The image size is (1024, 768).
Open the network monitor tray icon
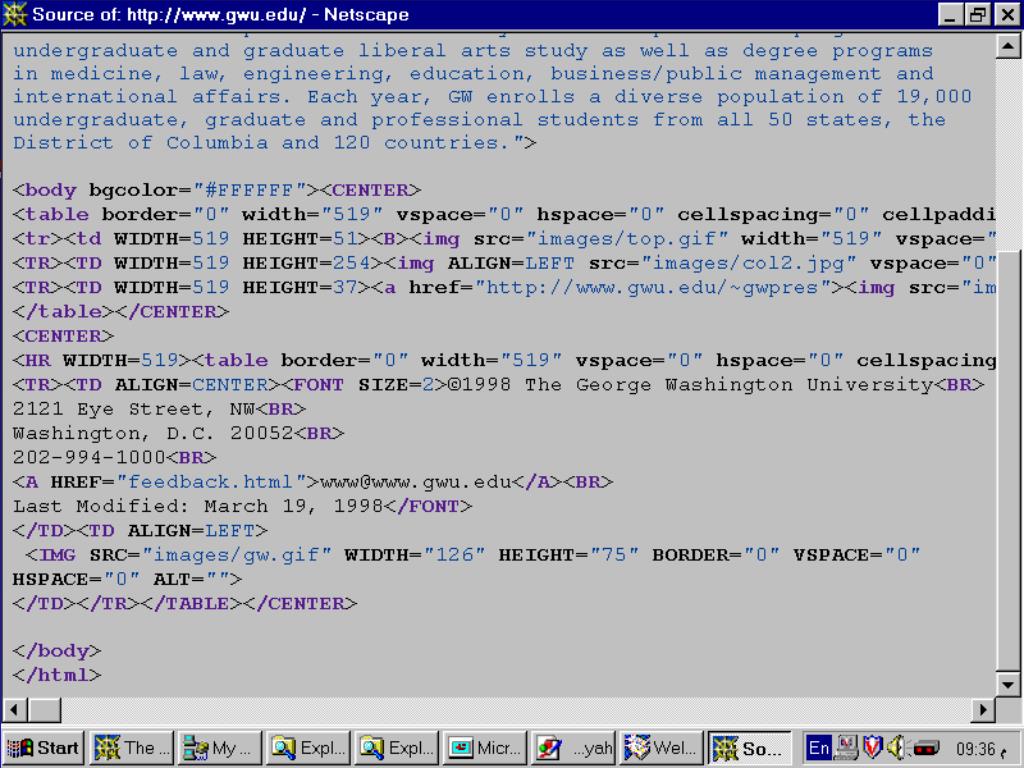pyautogui.click(x=847, y=747)
